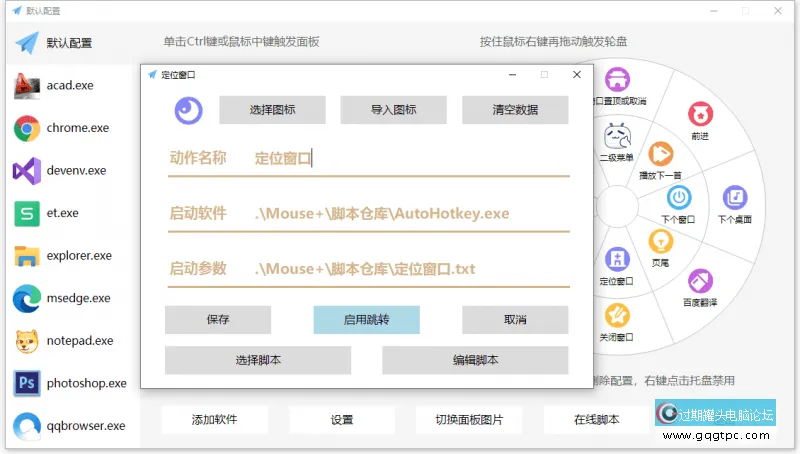Click the 下个窗口 wheel icon
800x454 pixels.
tap(679, 198)
